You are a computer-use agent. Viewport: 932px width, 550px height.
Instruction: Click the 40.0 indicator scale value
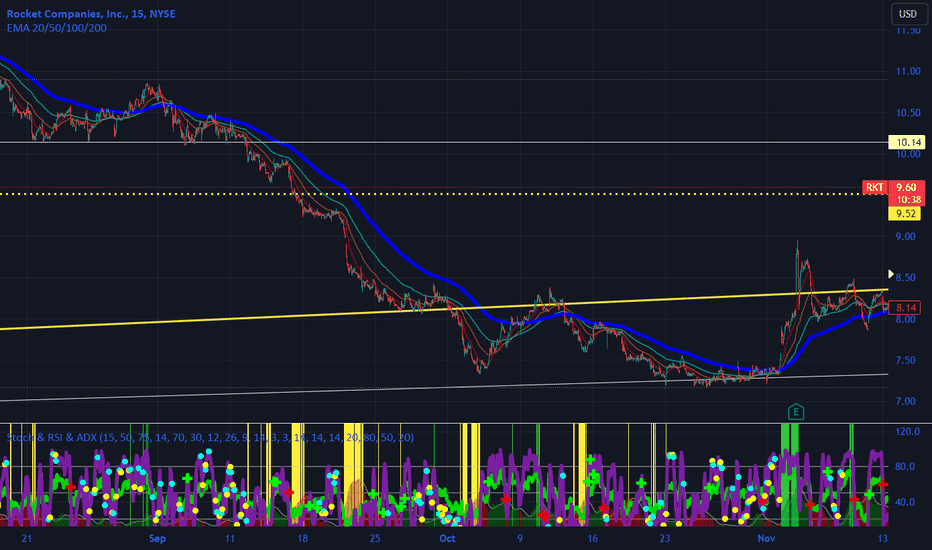point(907,502)
